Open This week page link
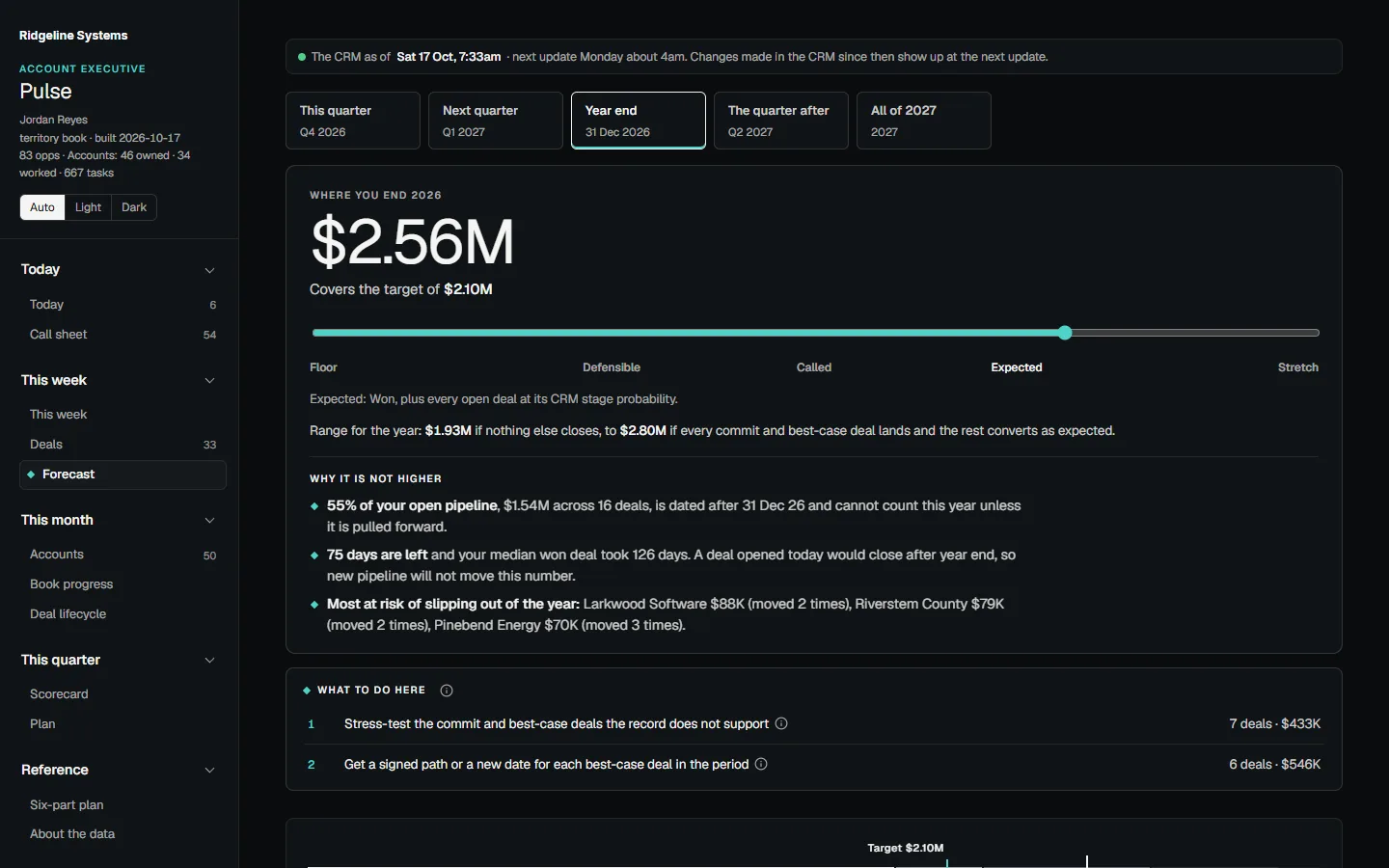The image size is (1389, 868). point(123,415)
